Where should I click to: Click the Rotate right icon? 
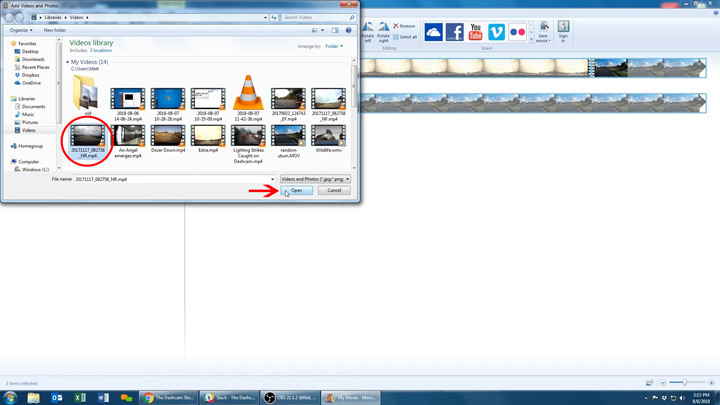[x=383, y=31]
